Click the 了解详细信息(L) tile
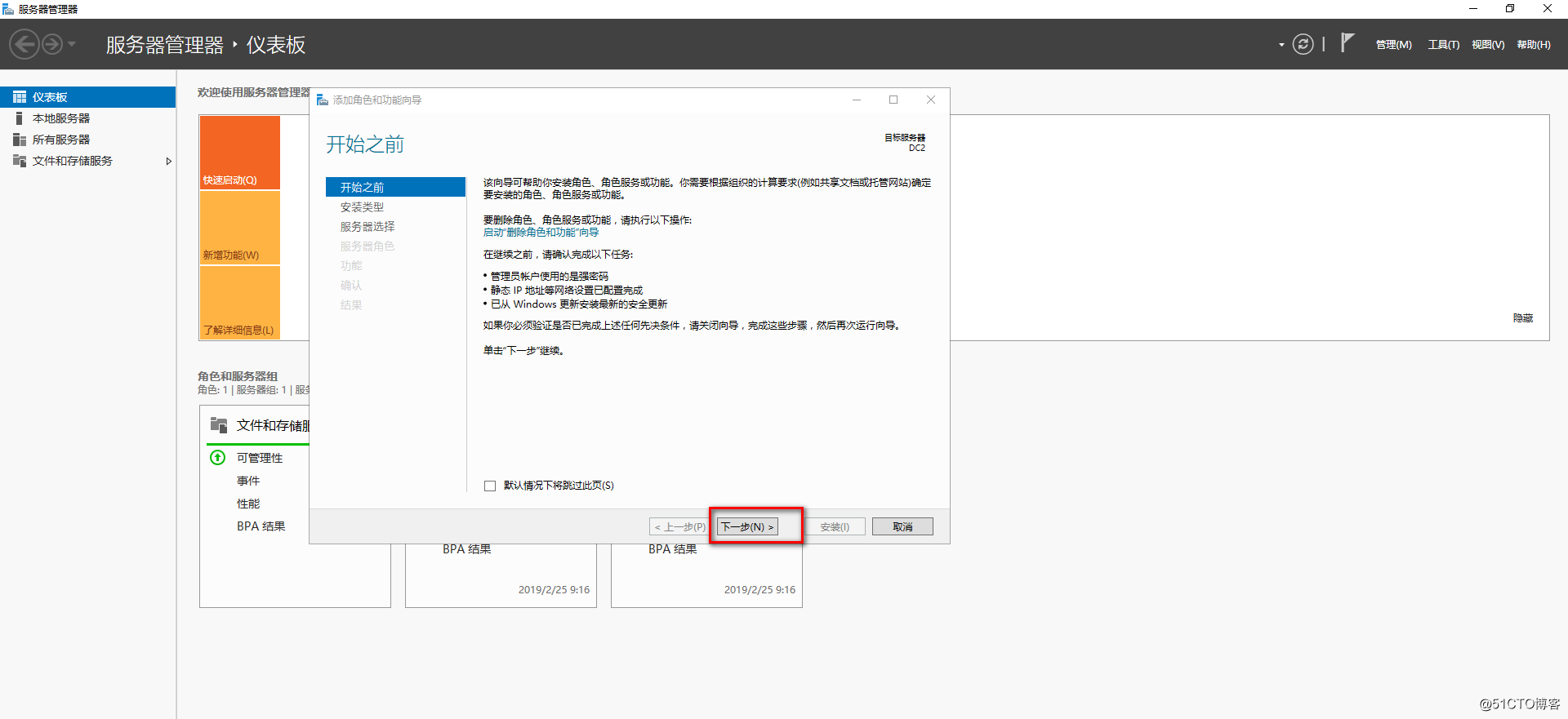The width and height of the screenshot is (1568, 719). tap(240, 303)
